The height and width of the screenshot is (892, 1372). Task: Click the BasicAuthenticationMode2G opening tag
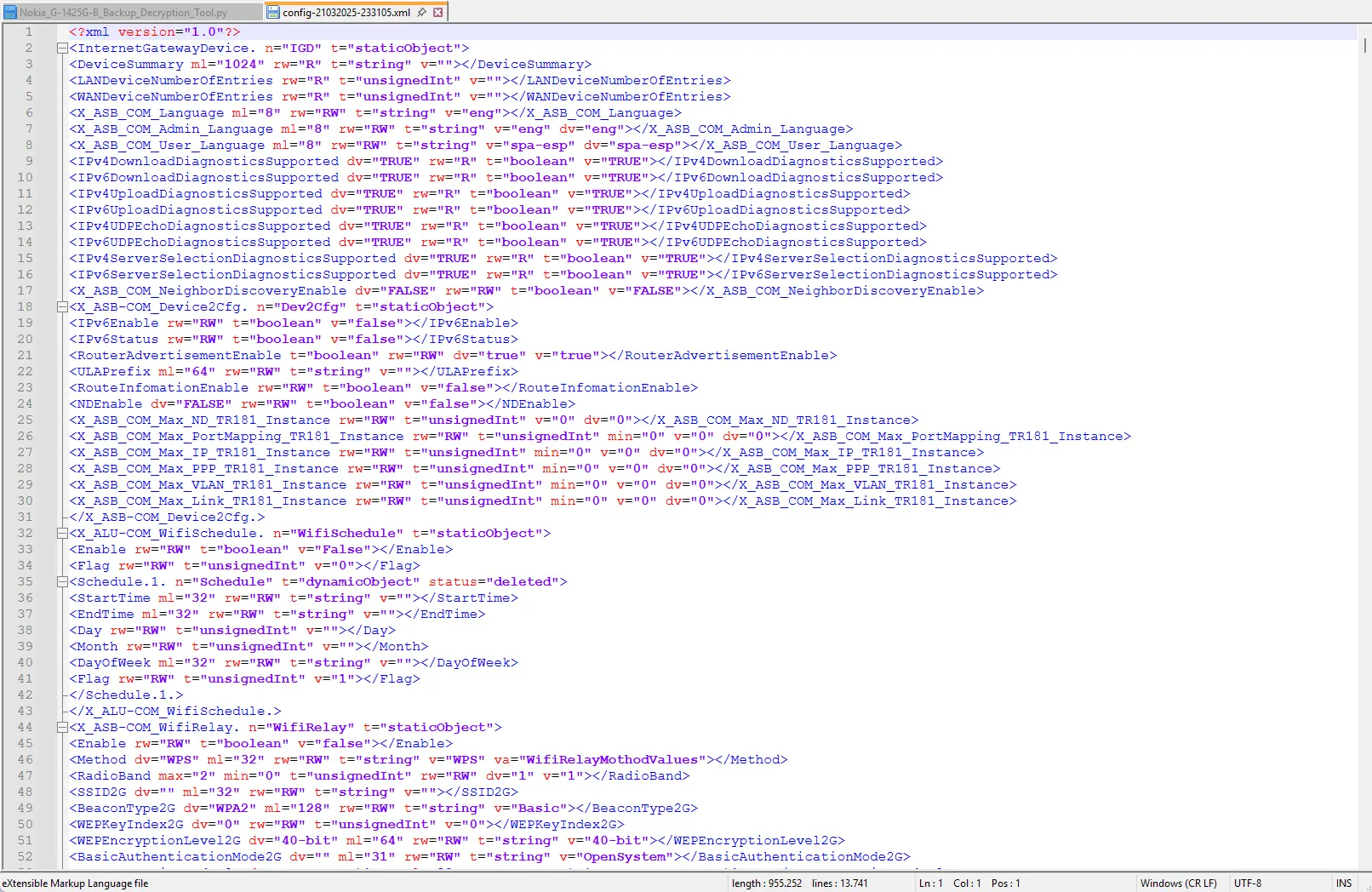tap(175, 857)
